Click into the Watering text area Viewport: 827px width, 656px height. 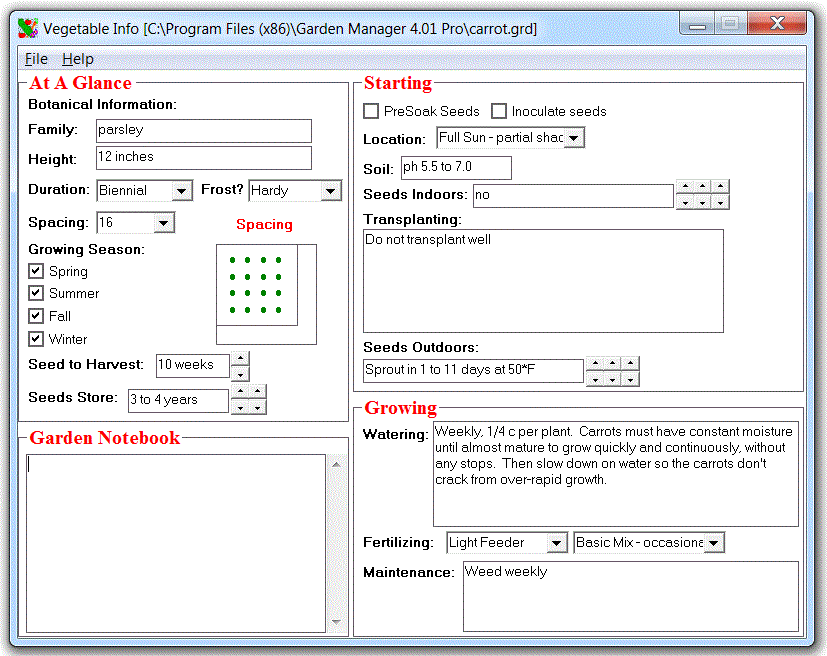[616, 474]
